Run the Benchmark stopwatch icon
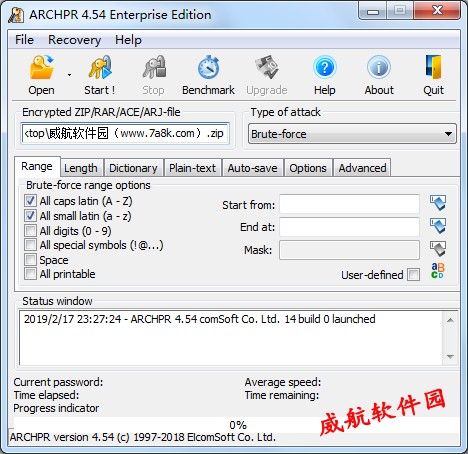Viewport: 468px width, 454px height. point(208,68)
